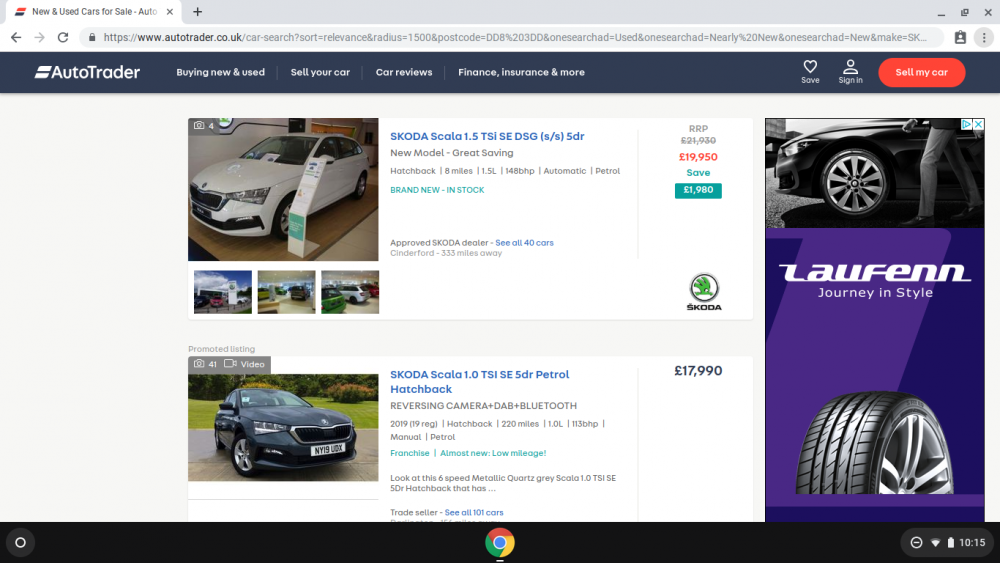Open Sell your car menu
Image resolution: width=1000 pixels, height=563 pixels.
[320, 72]
